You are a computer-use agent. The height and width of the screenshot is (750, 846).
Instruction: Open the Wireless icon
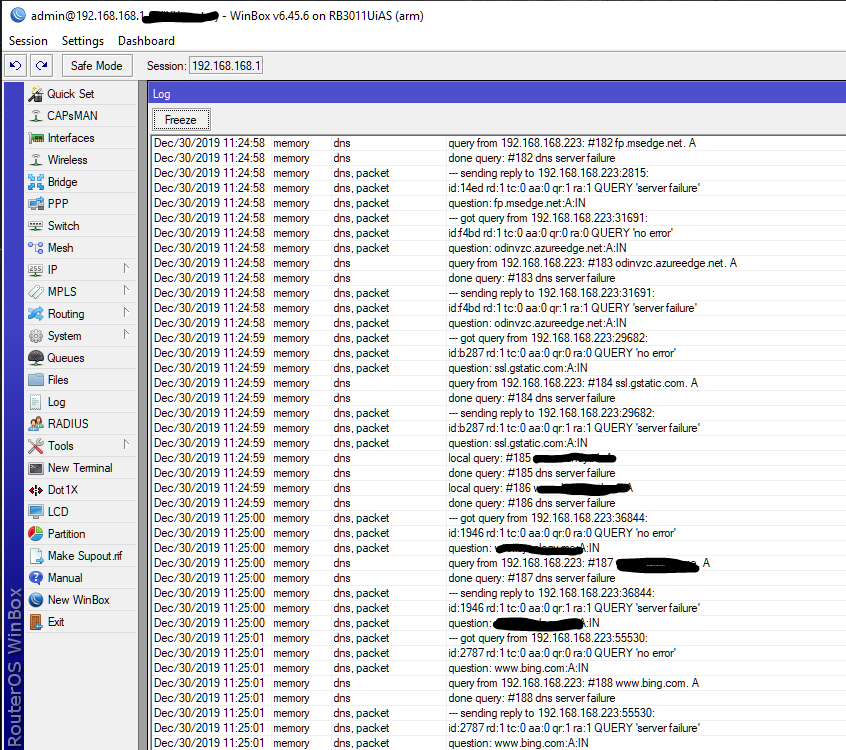[x=36, y=160]
